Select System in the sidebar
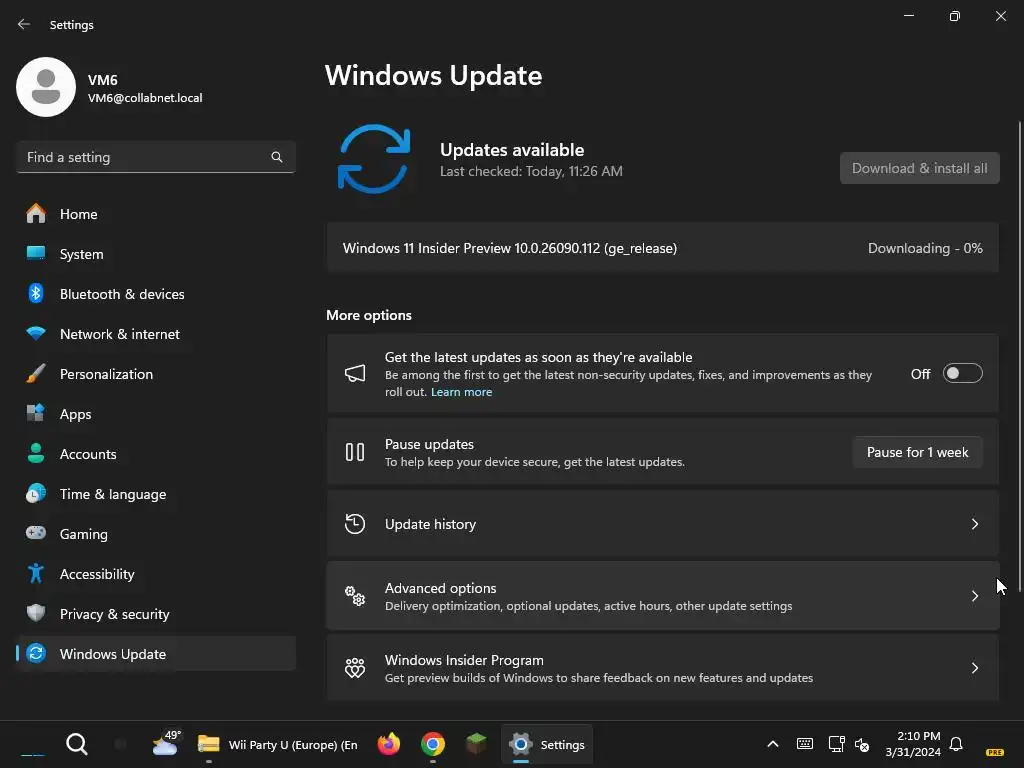Viewport: 1024px width, 768px height. coord(156,254)
